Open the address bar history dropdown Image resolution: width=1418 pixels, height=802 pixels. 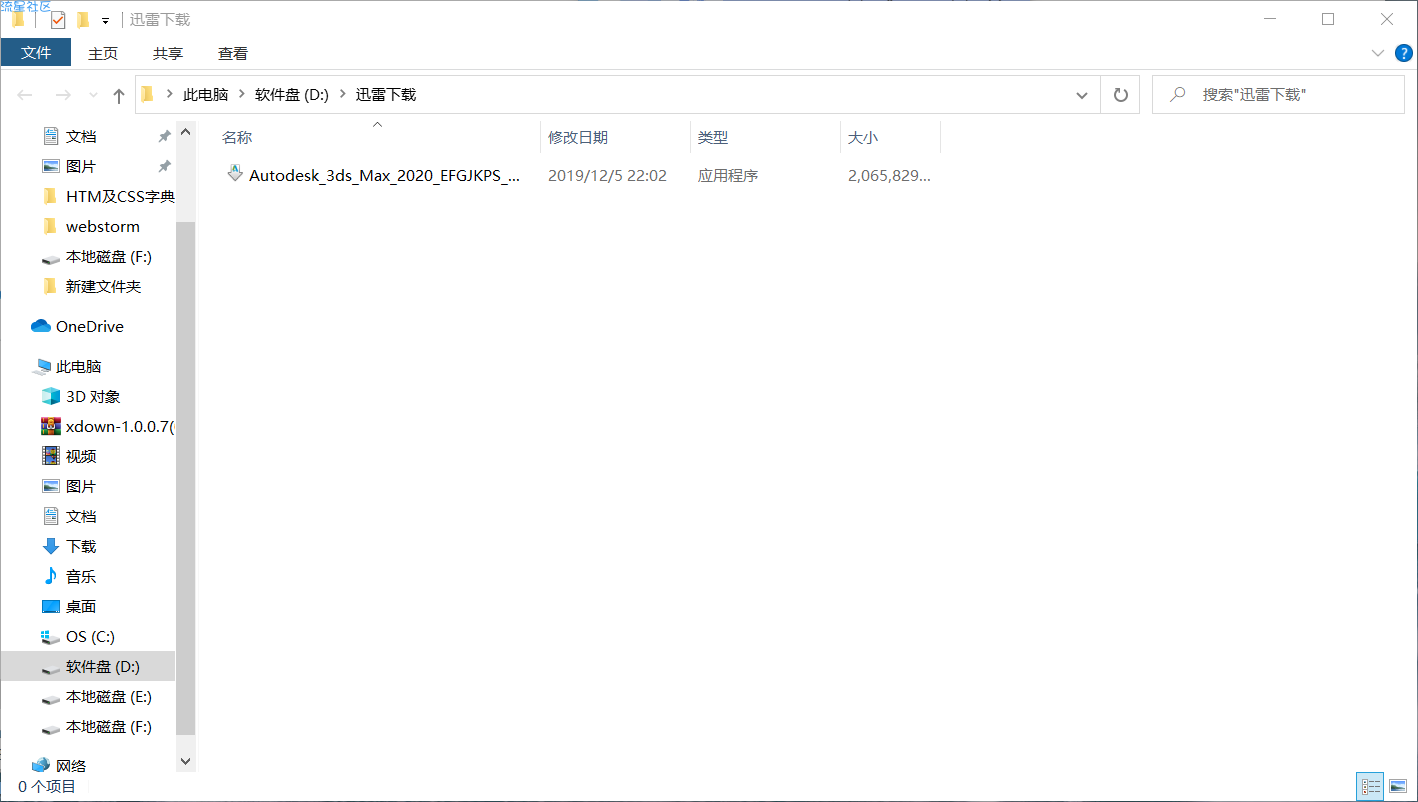[x=1082, y=95]
